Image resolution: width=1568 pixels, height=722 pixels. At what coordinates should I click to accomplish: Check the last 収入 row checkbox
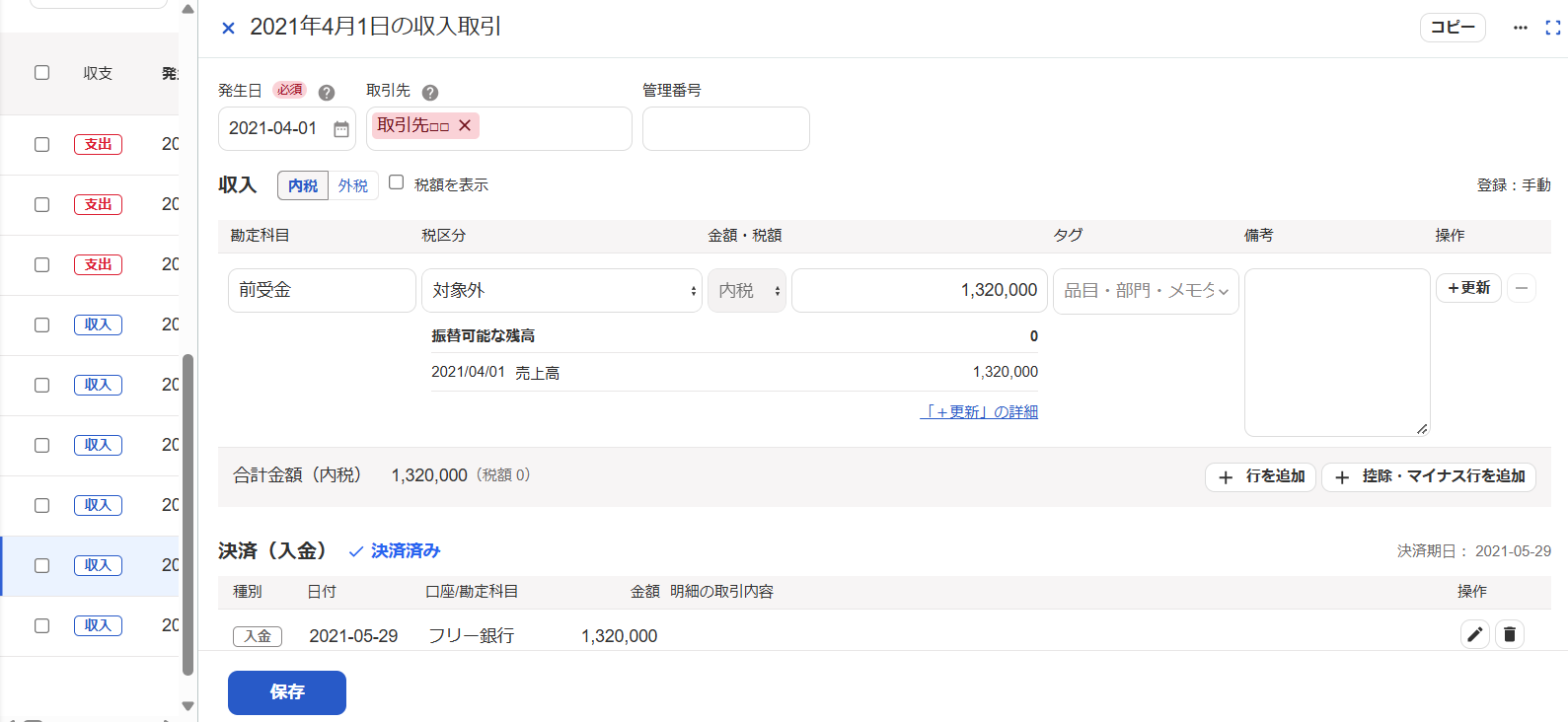click(x=41, y=625)
